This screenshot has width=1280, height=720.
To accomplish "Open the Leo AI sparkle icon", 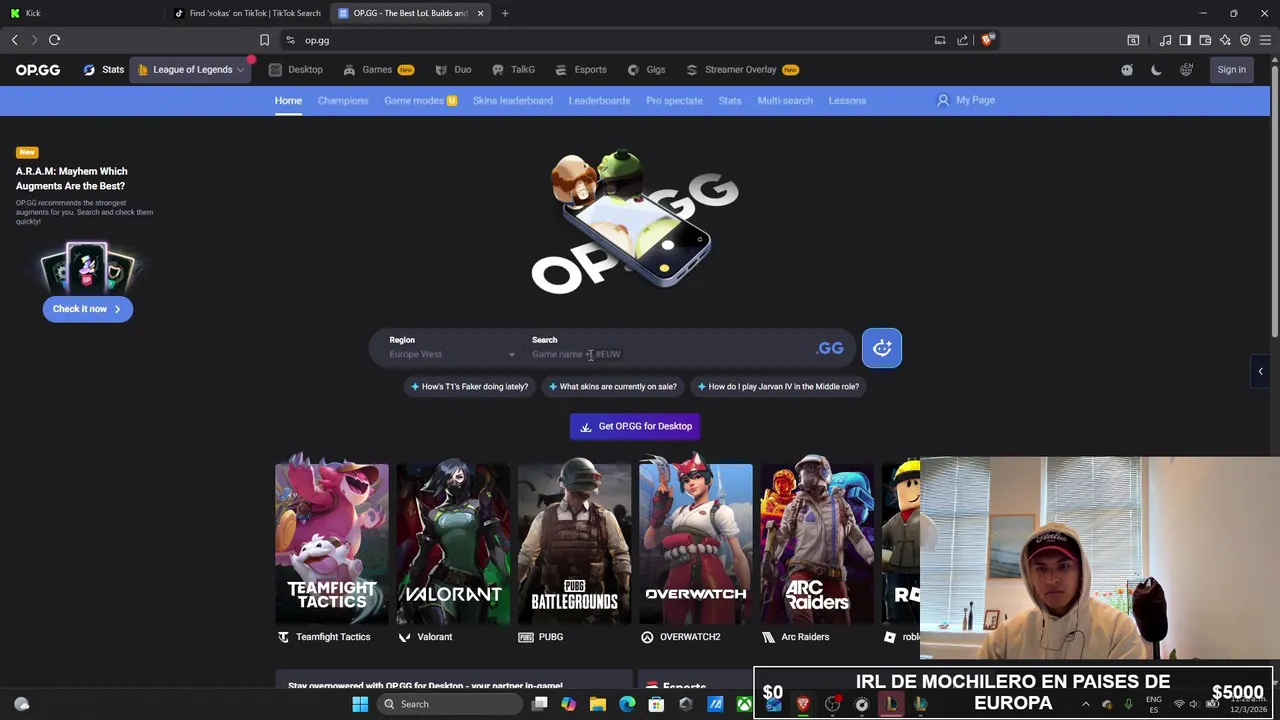I will [x=1225, y=40].
